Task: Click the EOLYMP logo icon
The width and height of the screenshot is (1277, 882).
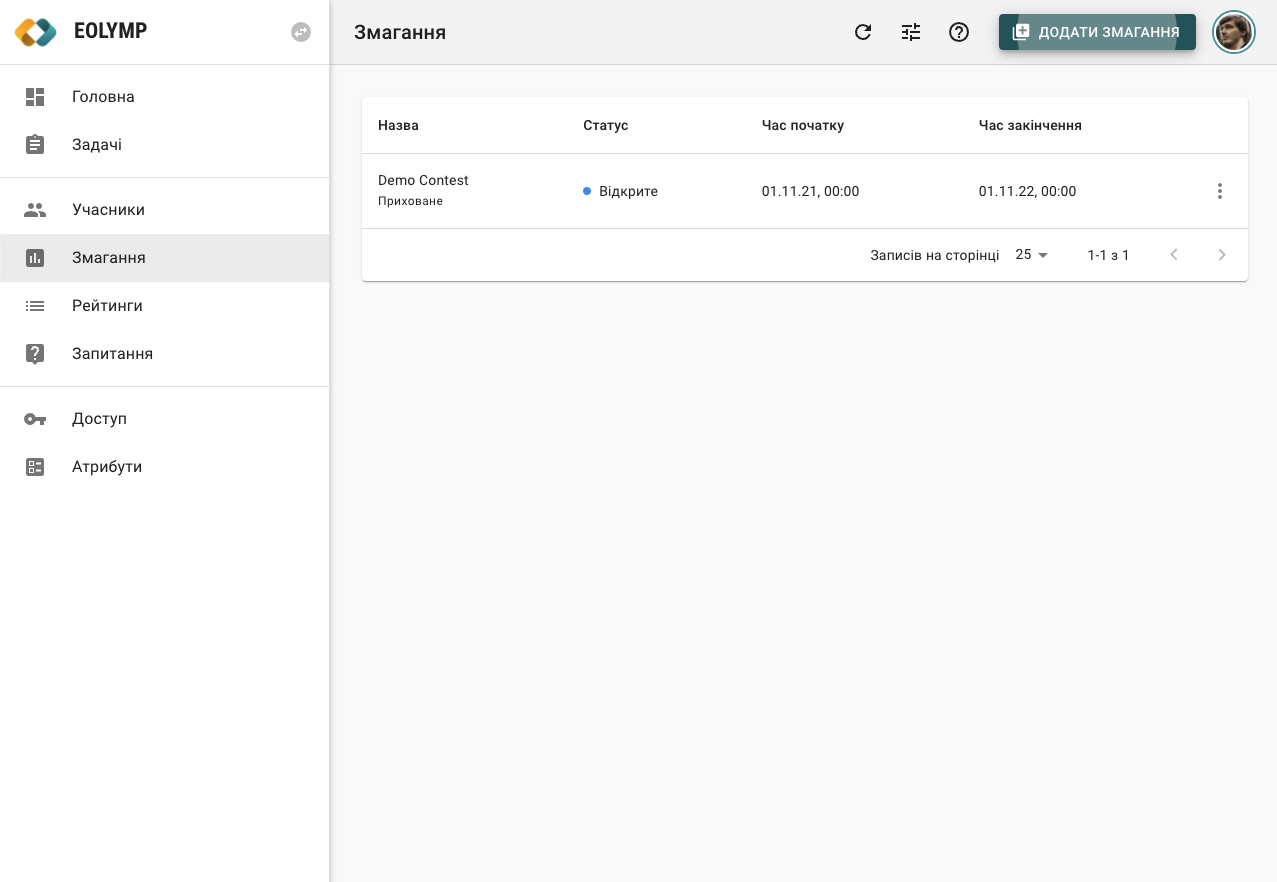Action: [36, 32]
